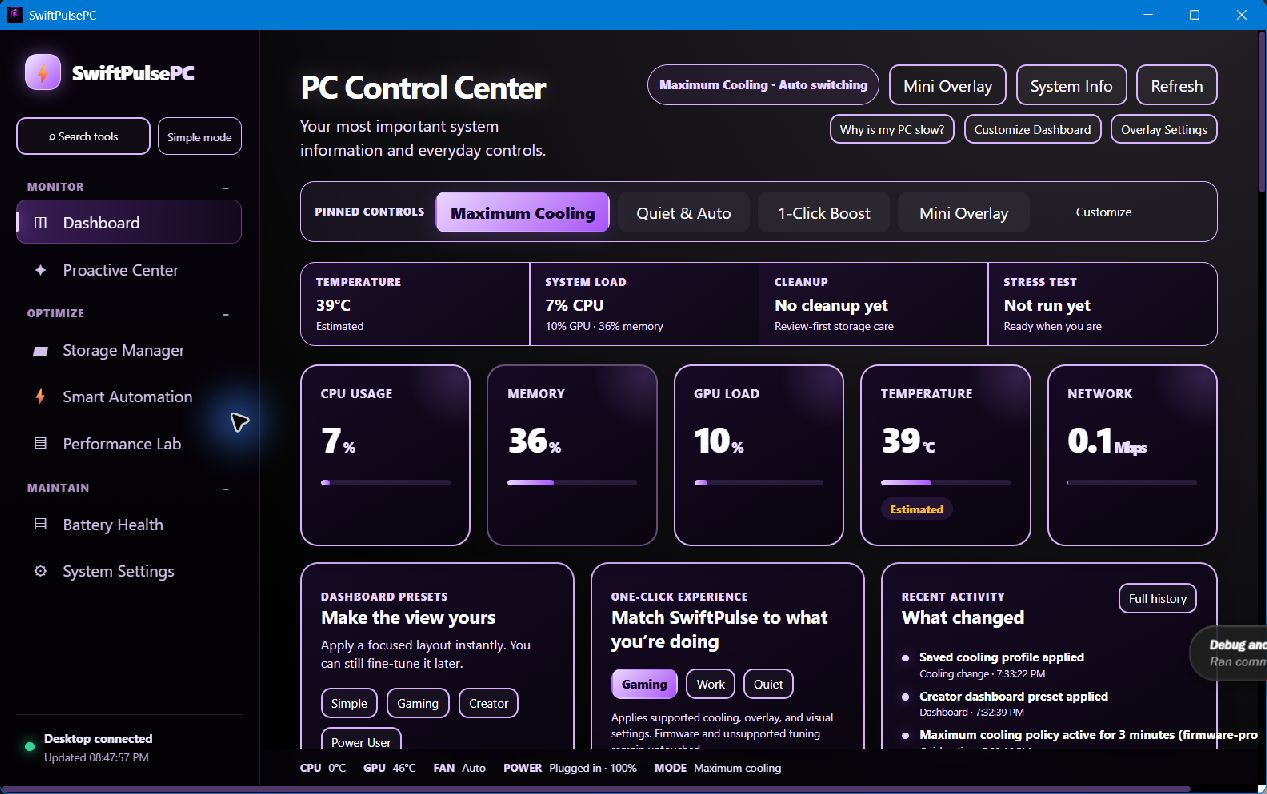Image resolution: width=1267 pixels, height=794 pixels.
Task: Click the Storage Manager icon
Action: tap(40, 351)
